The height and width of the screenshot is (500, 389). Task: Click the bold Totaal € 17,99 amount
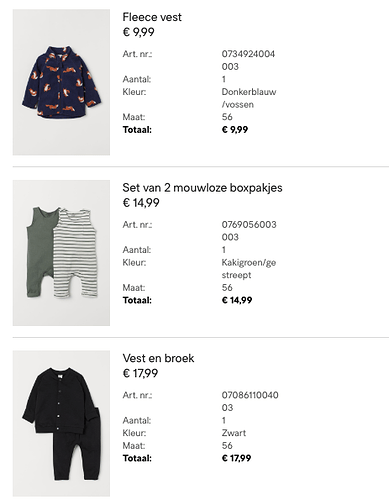click(236, 458)
